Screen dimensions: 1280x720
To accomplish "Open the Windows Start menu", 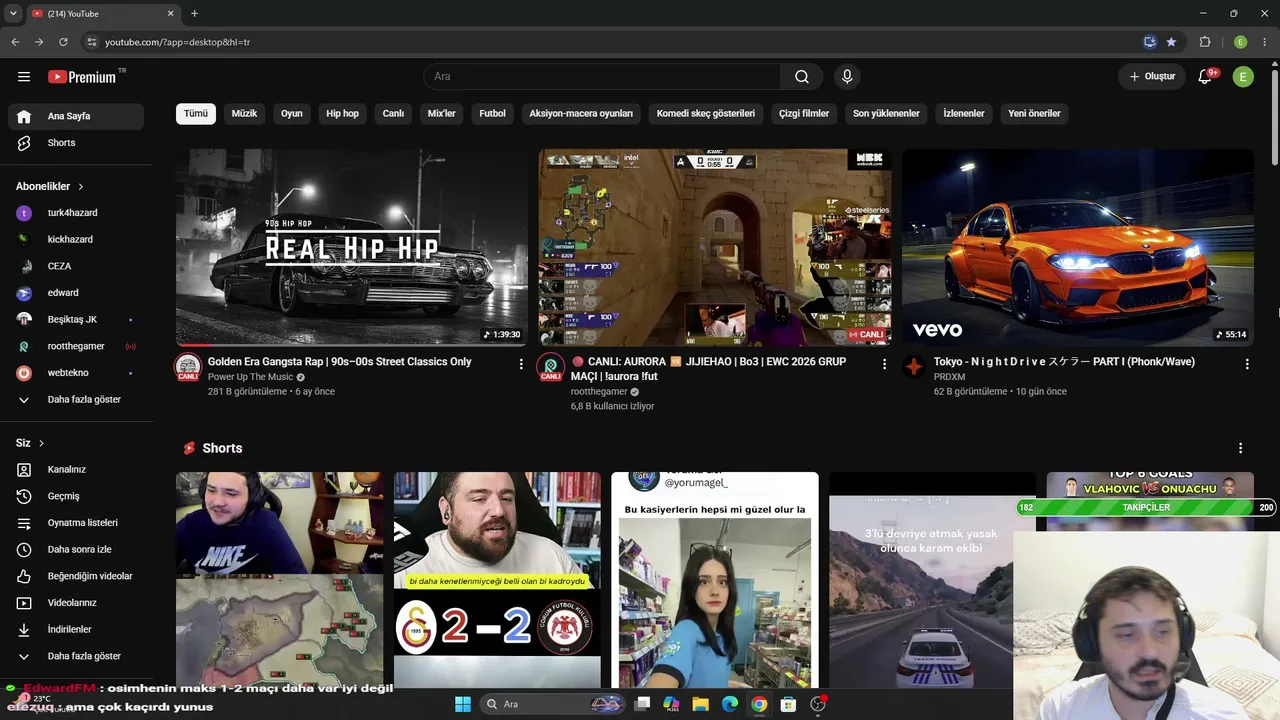I will [x=463, y=704].
